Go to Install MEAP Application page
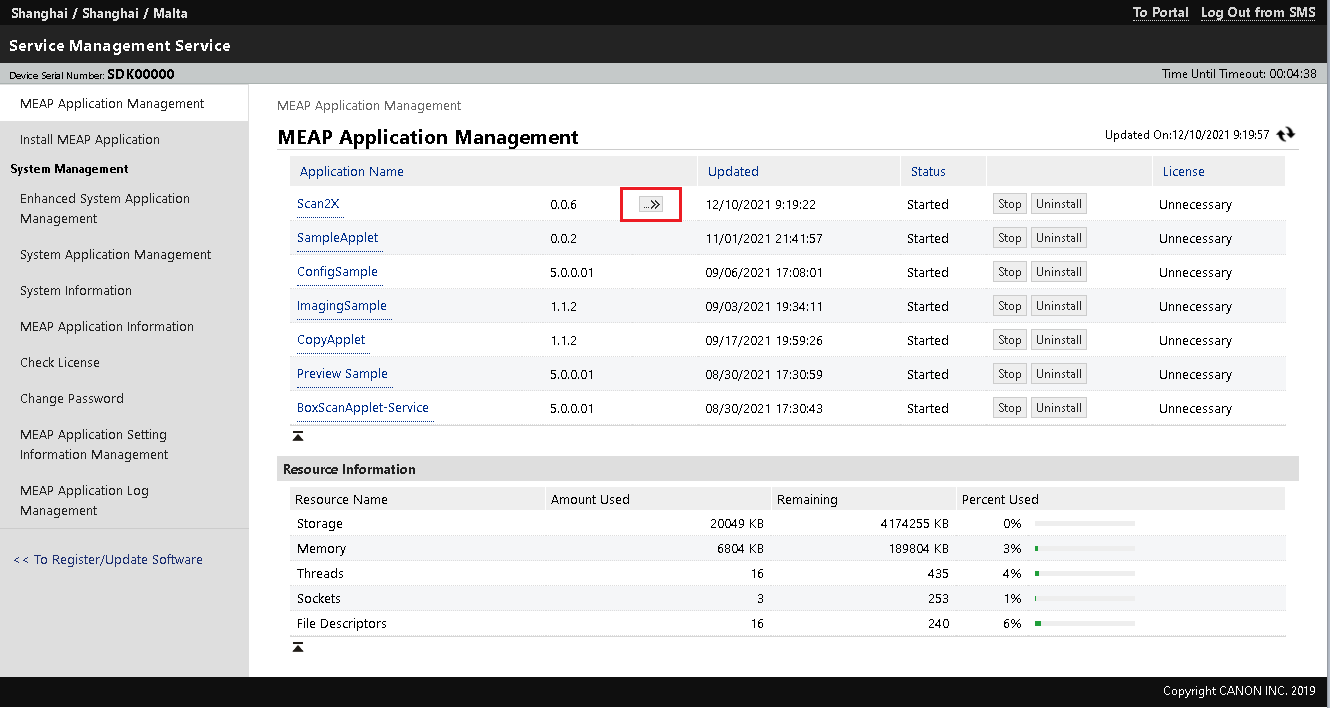This screenshot has height=708, width=1330. 90,140
